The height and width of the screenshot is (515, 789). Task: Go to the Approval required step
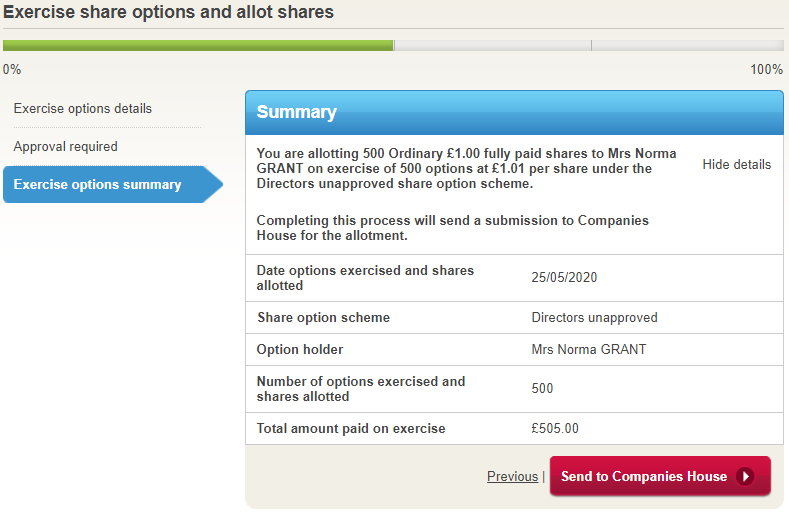(x=66, y=146)
